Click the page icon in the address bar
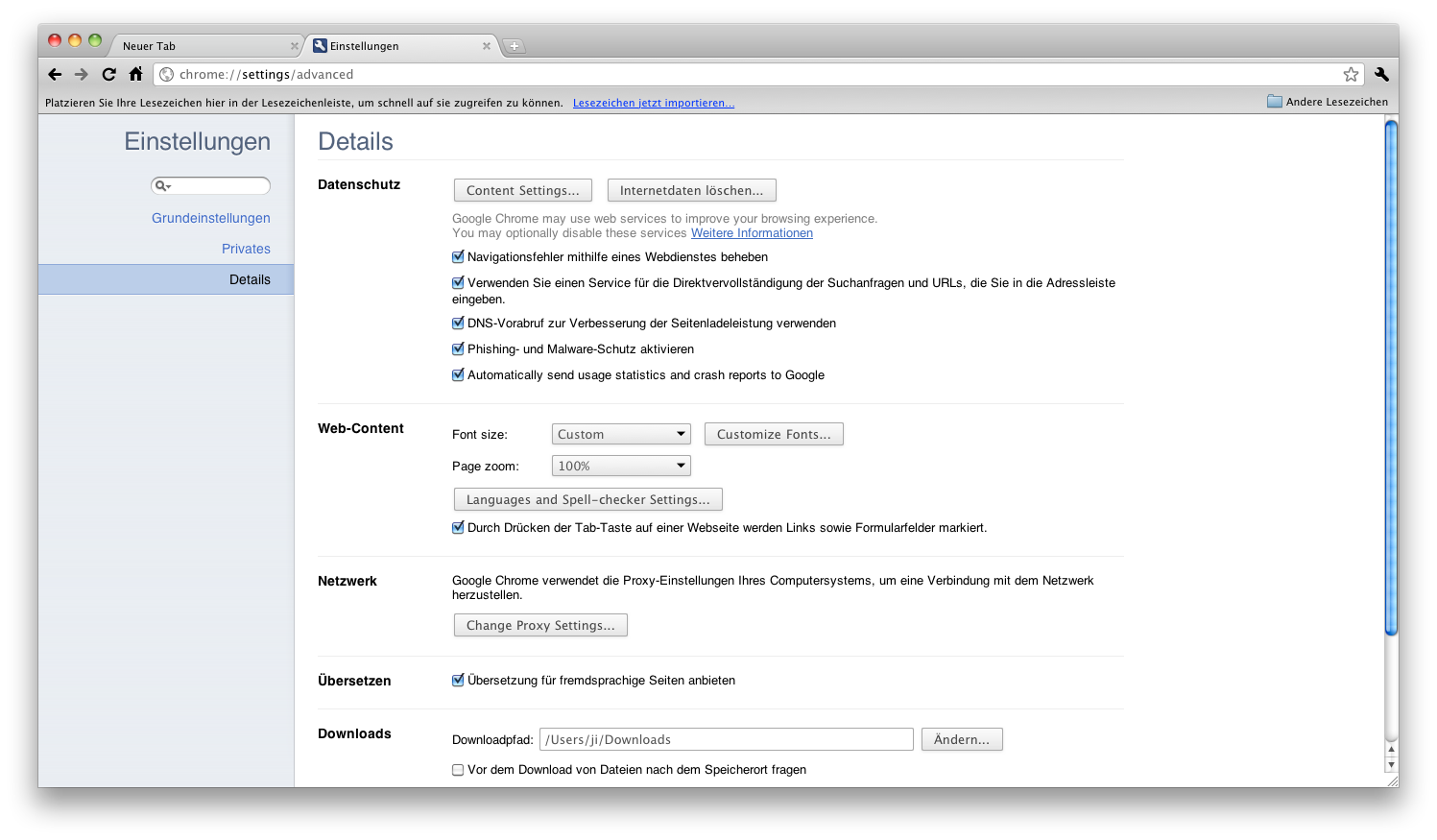 pyautogui.click(x=166, y=74)
